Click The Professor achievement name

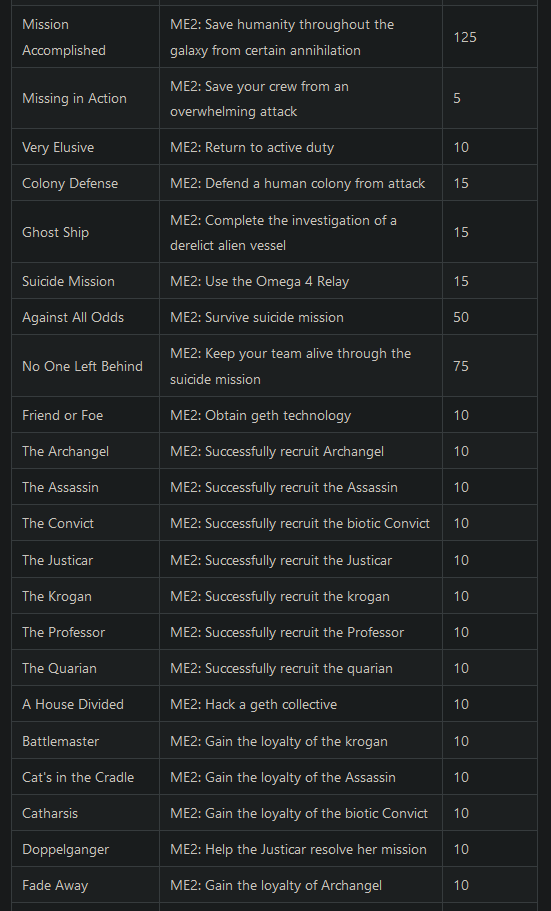pos(64,632)
